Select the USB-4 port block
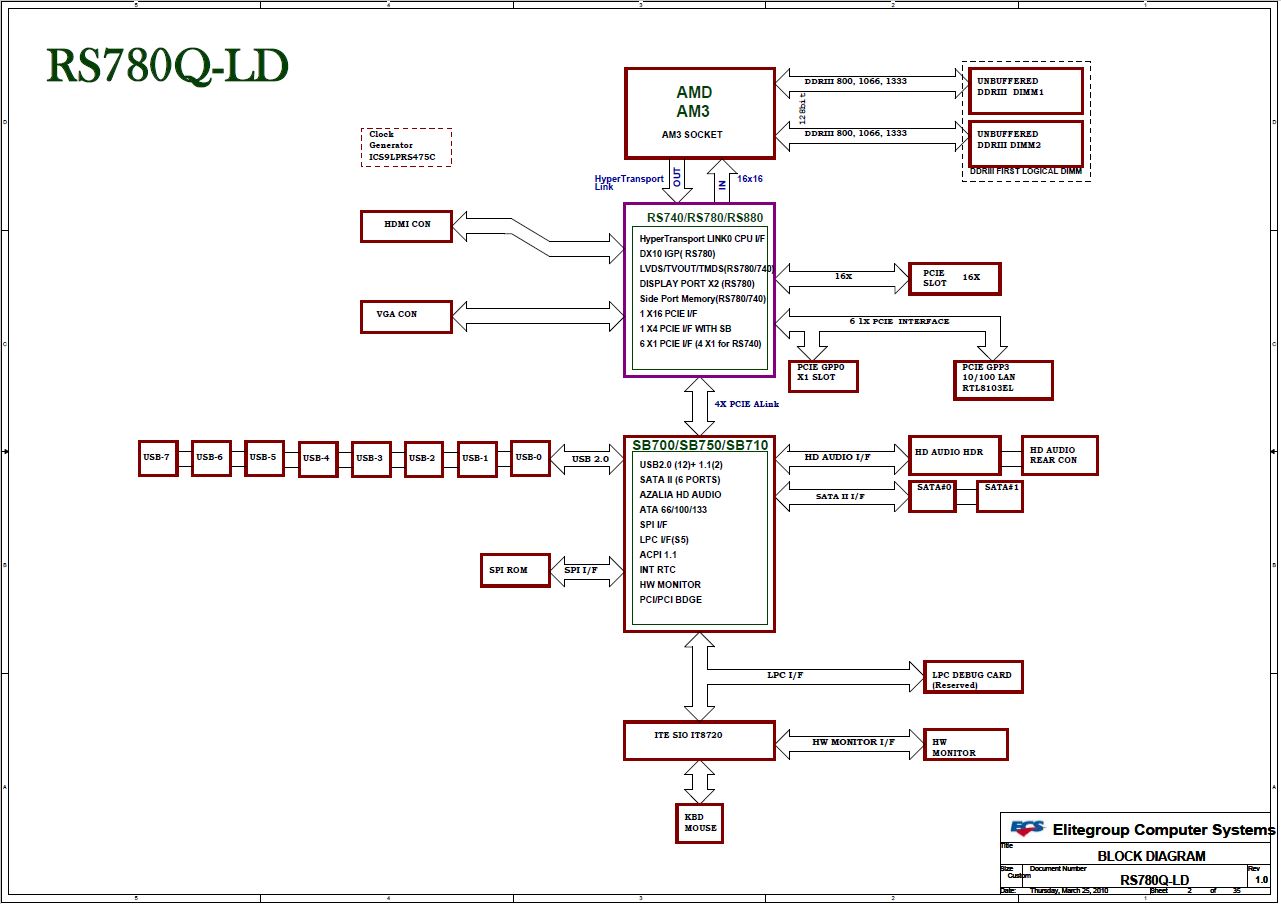The height and width of the screenshot is (904, 1281). click(x=317, y=458)
